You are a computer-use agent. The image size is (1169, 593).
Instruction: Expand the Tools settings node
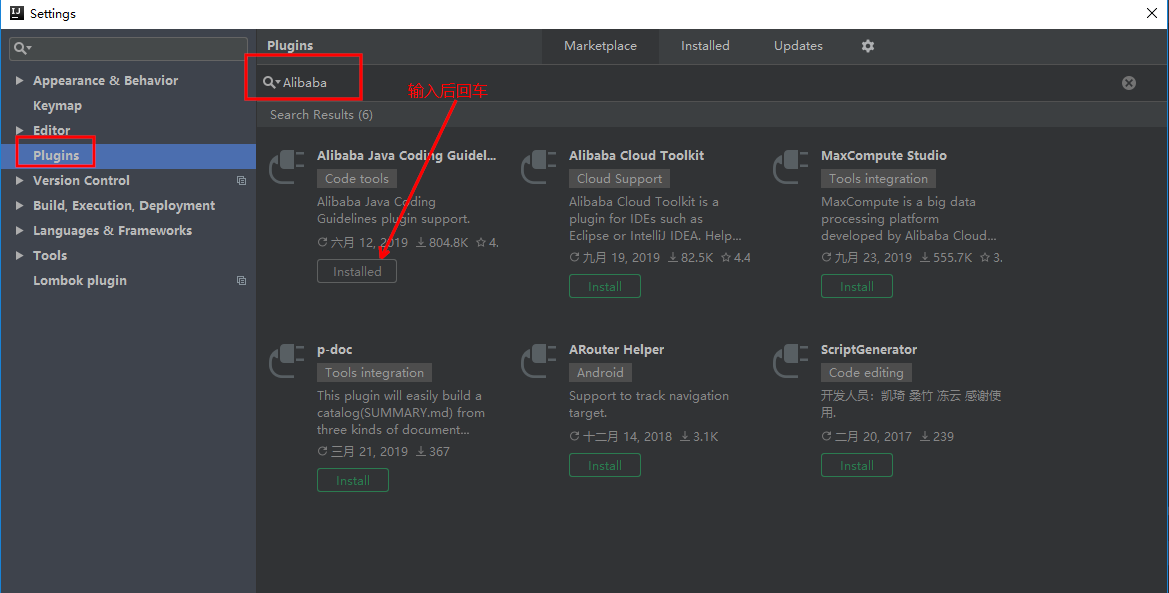pyautogui.click(x=19, y=256)
